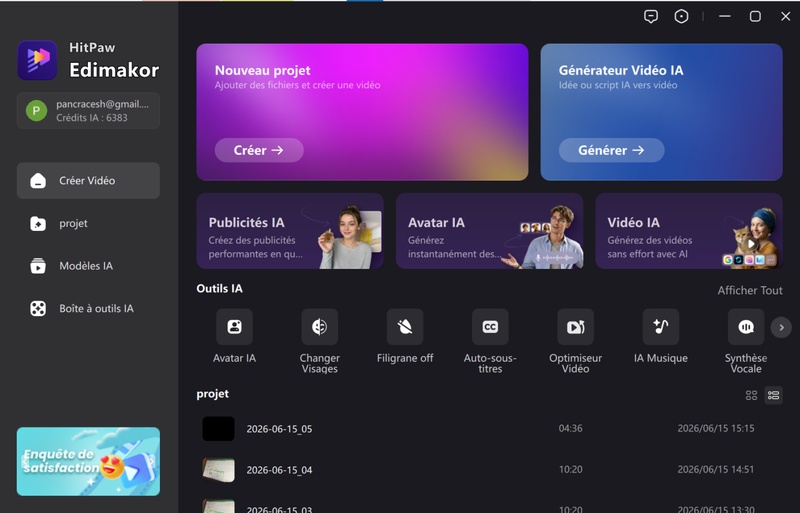Image resolution: width=800 pixels, height=513 pixels.
Task: Switch project list to grid view
Action: pyautogui.click(x=751, y=395)
